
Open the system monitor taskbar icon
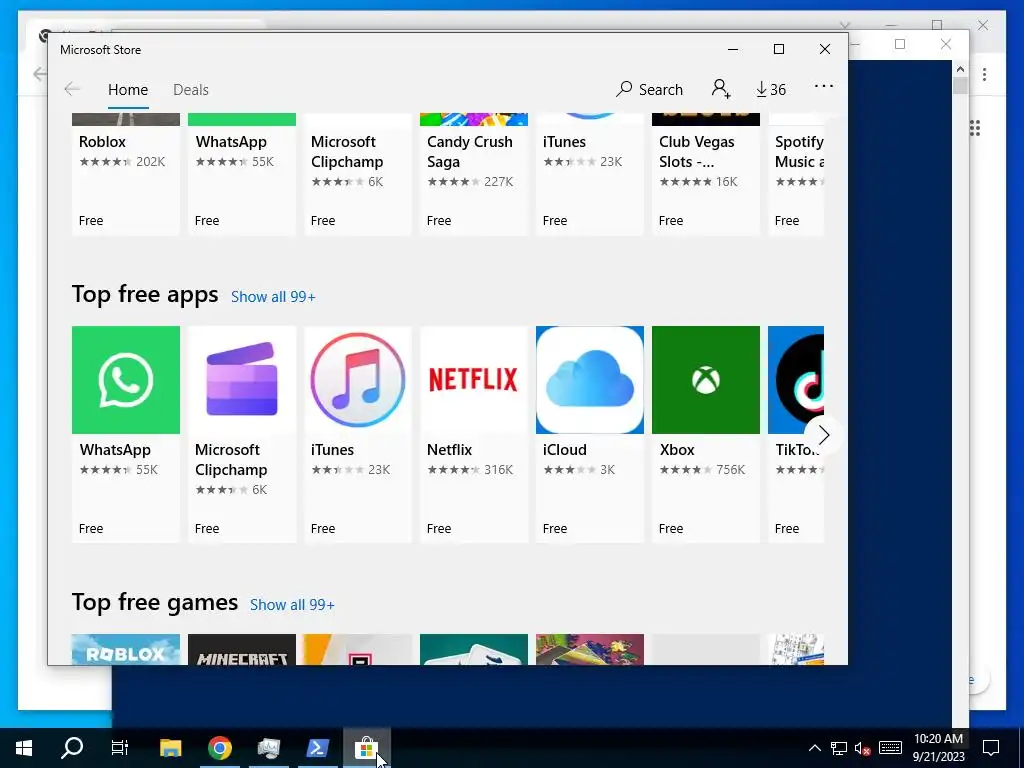pos(268,748)
